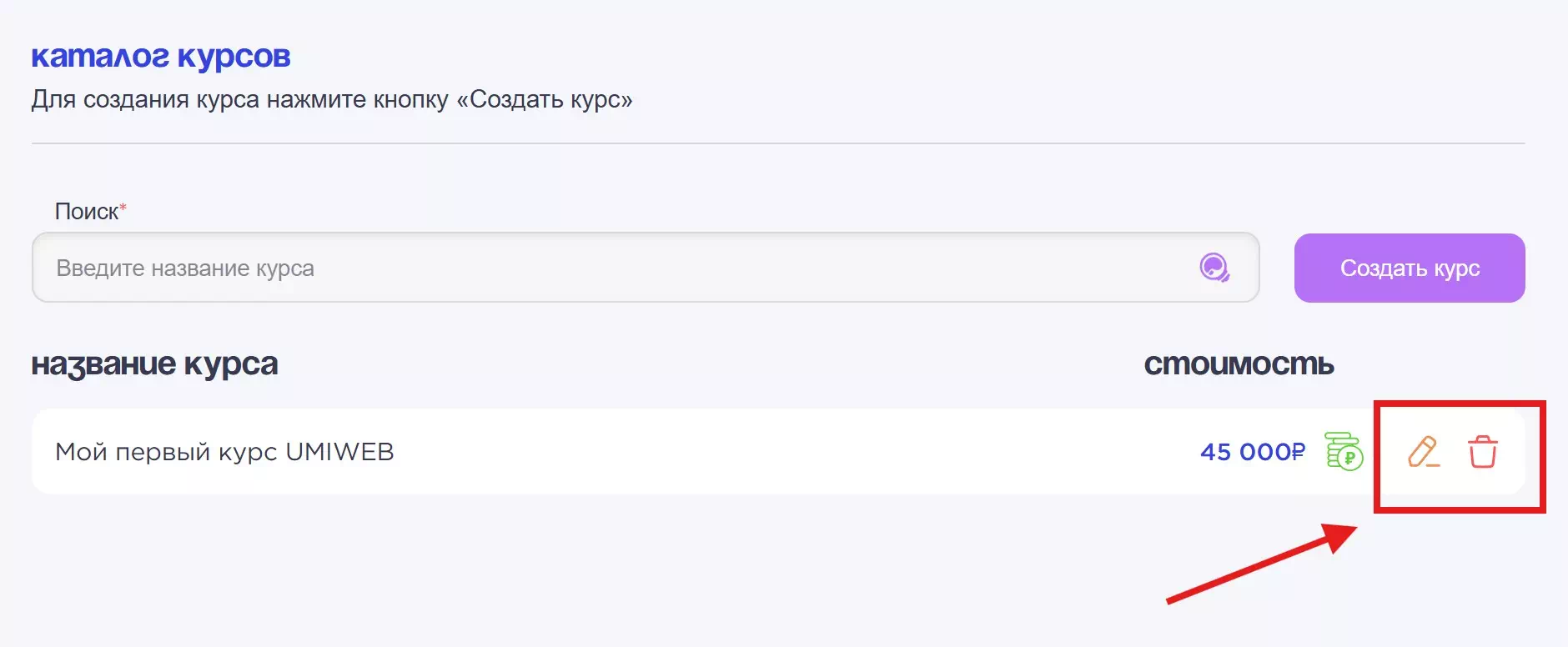
Task: Click the word "курсов" in the page title
Action: (234, 56)
